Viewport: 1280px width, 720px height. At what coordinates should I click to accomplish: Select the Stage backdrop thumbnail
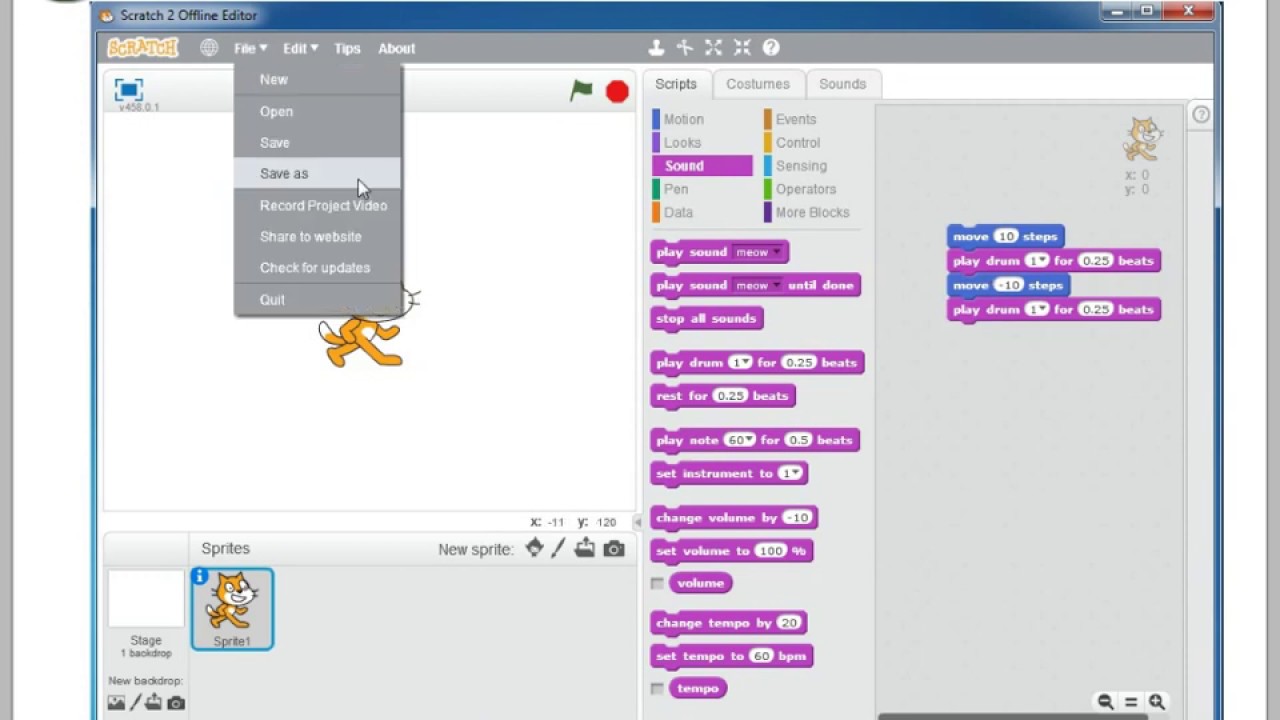click(x=146, y=600)
